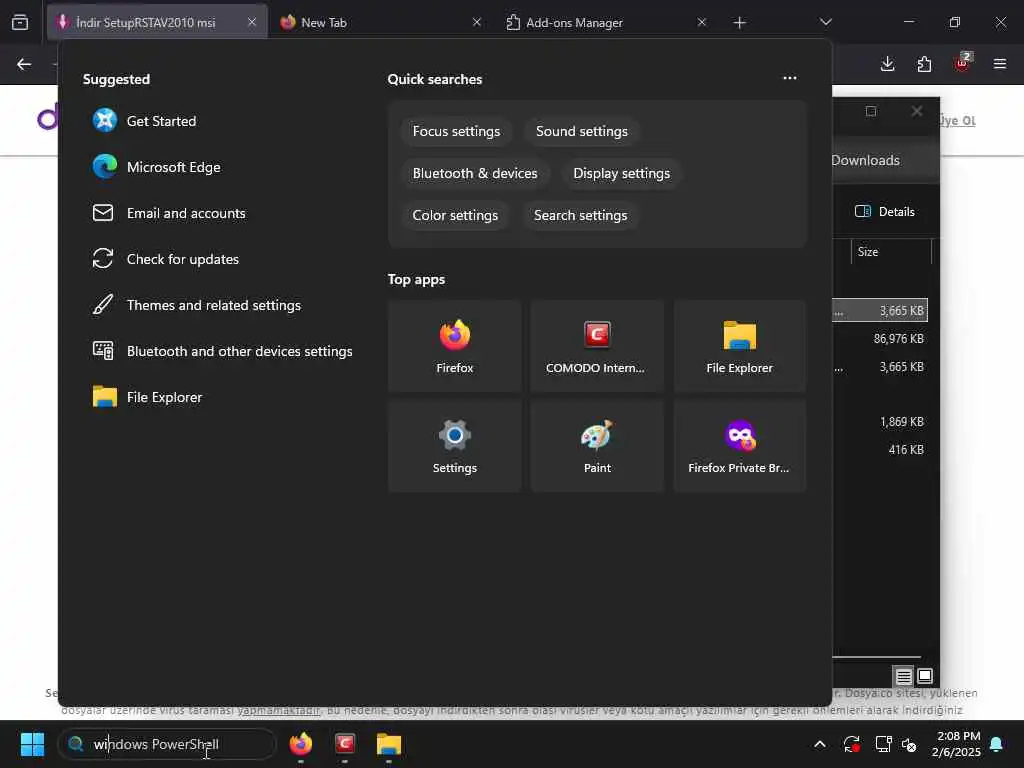Close the Add-ons Manager tab
This screenshot has width=1024, height=768.
[701, 22]
